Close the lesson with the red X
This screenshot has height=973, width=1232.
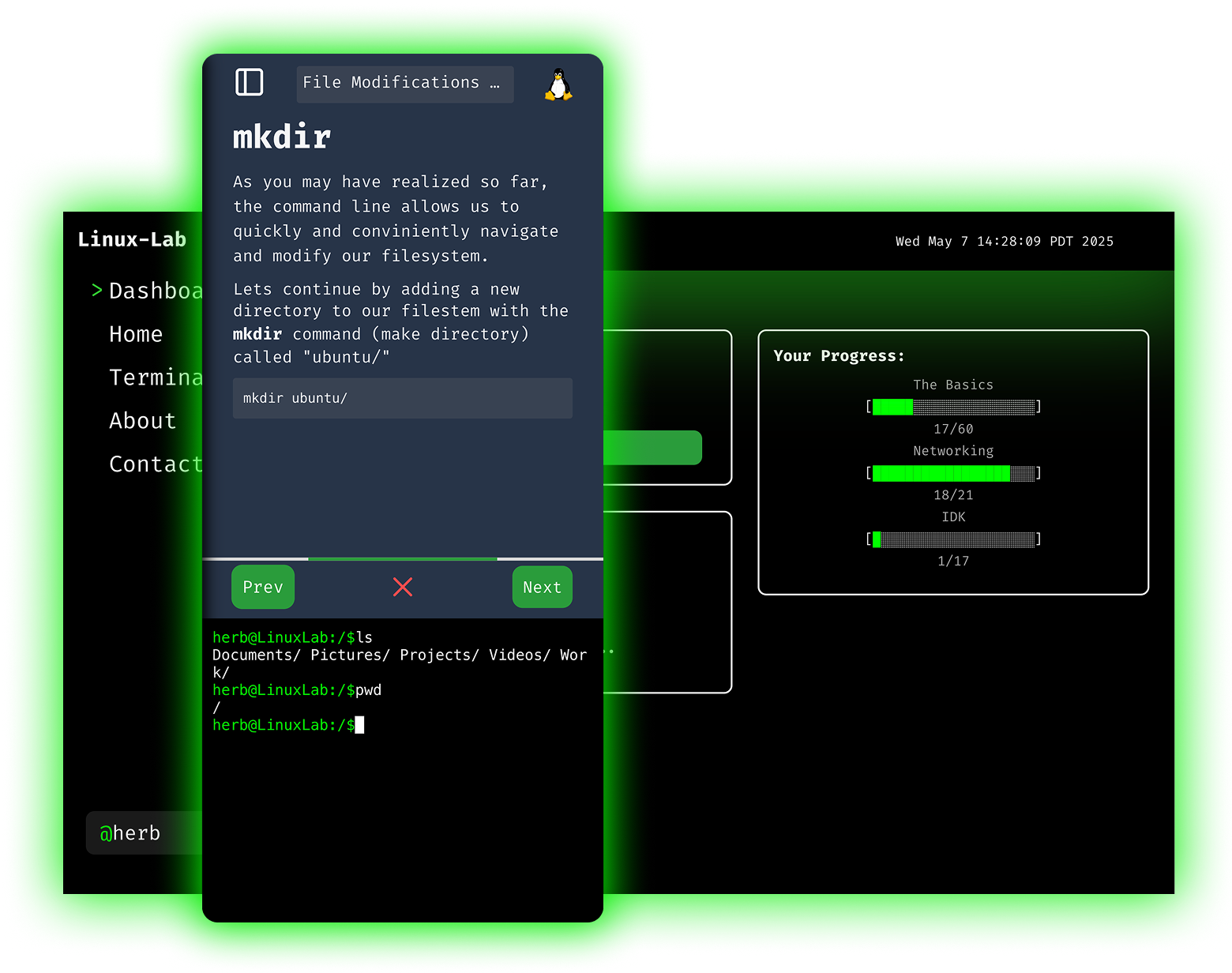pos(403,587)
